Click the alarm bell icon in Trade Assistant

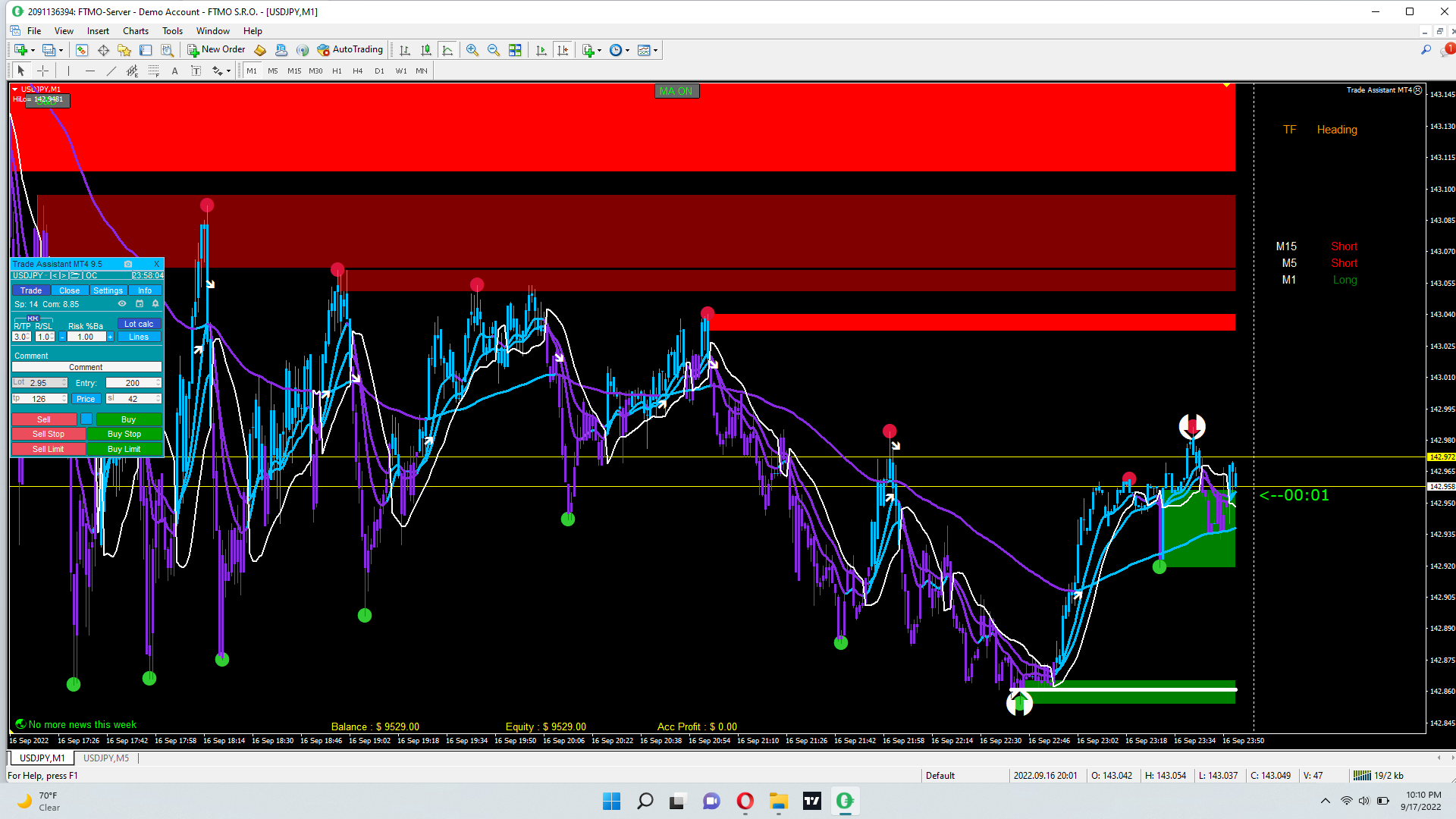point(155,304)
